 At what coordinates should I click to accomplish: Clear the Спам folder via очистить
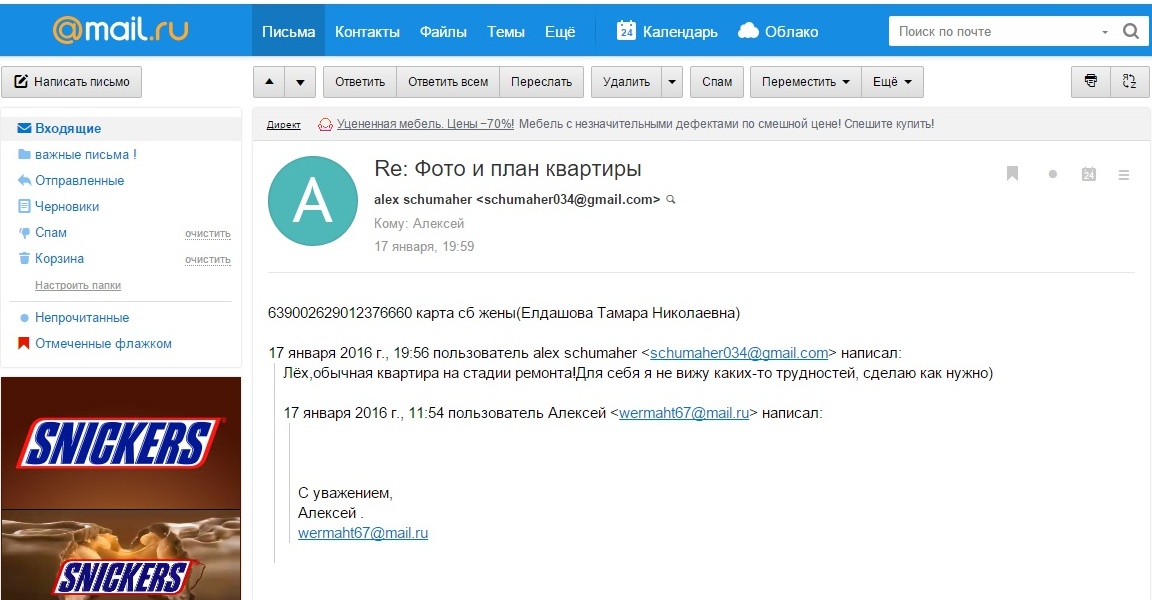coord(208,234)
